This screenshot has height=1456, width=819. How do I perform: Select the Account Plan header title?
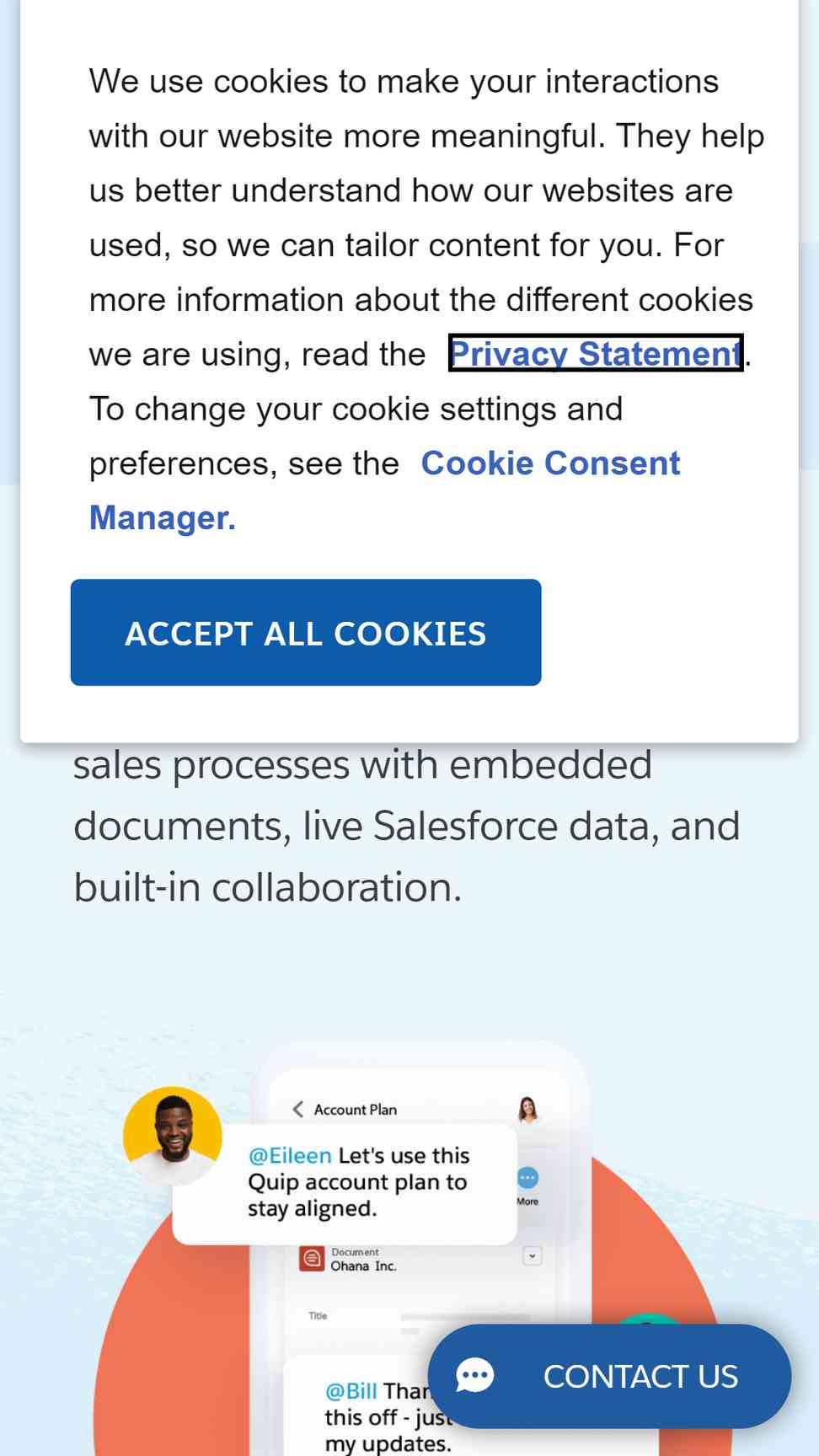(x=355, y=1110)
